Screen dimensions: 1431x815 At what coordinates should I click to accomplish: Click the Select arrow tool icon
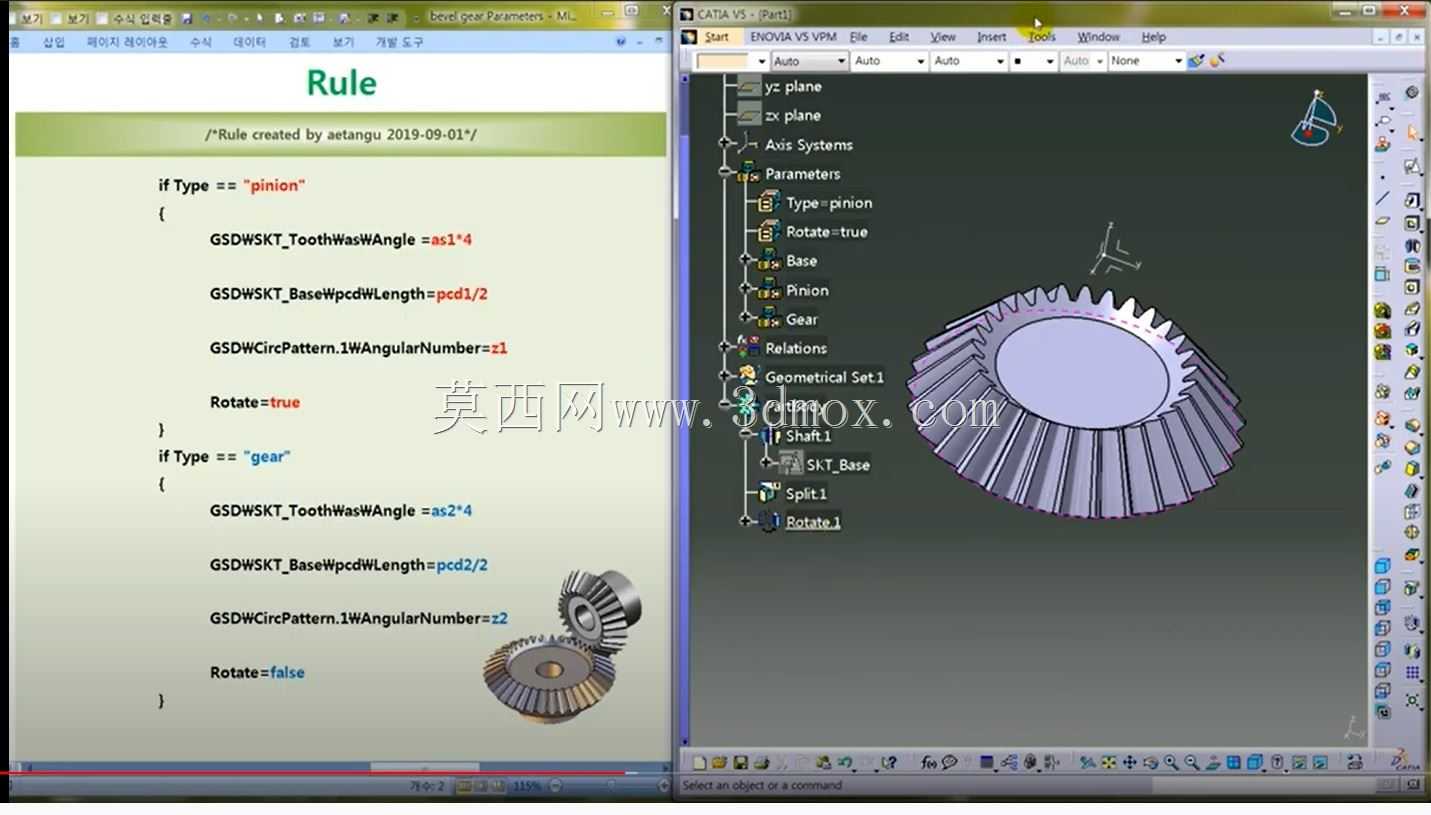point(1412,133)
